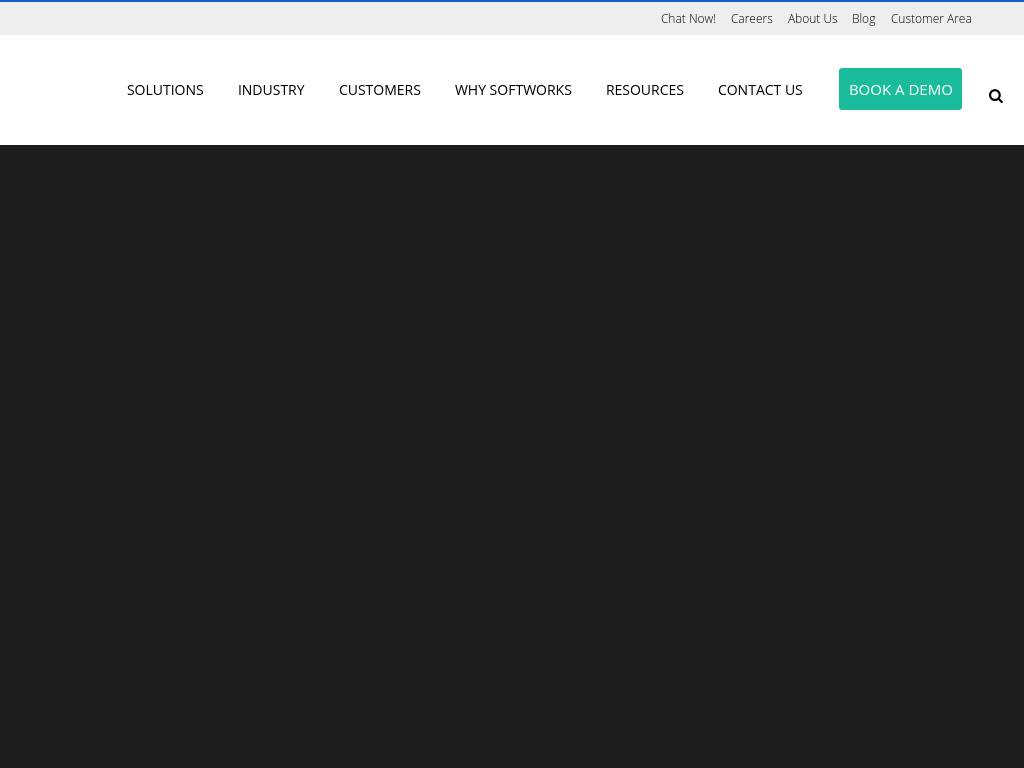Expand the Resources navigation menu

point(644,90)
